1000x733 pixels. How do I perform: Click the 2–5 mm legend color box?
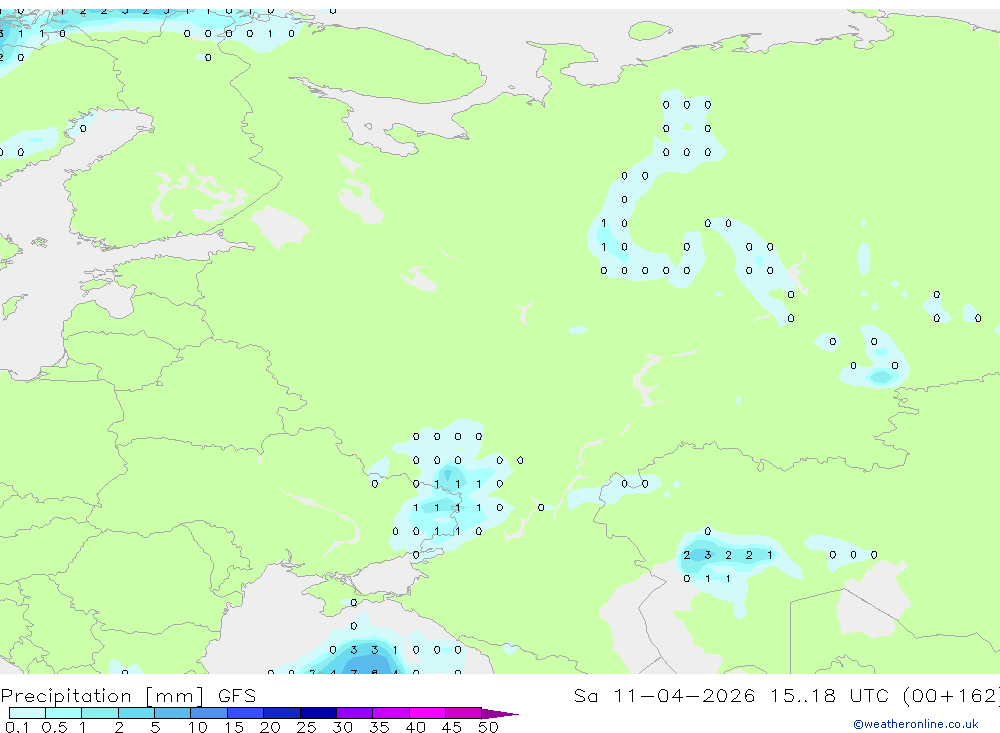point(136,713)
